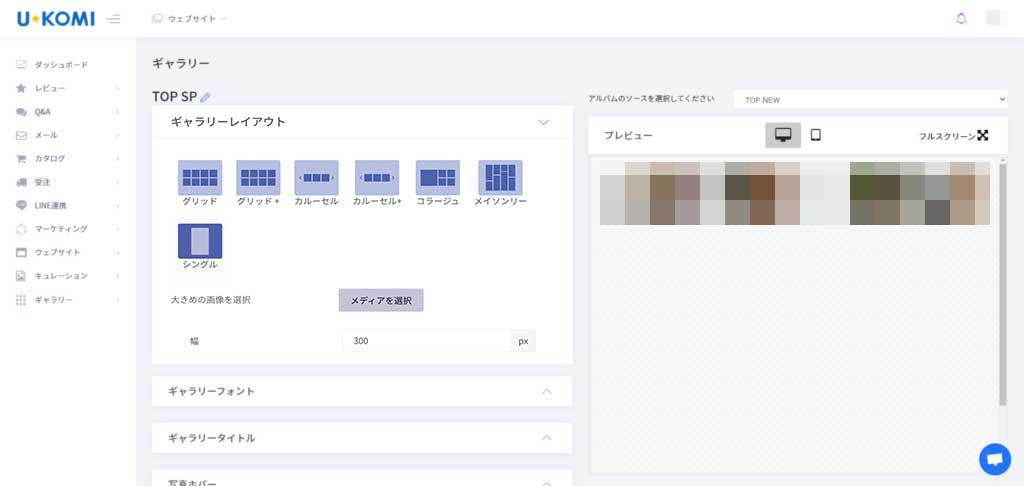Select the シングル layout

click(x=200, y=246)
